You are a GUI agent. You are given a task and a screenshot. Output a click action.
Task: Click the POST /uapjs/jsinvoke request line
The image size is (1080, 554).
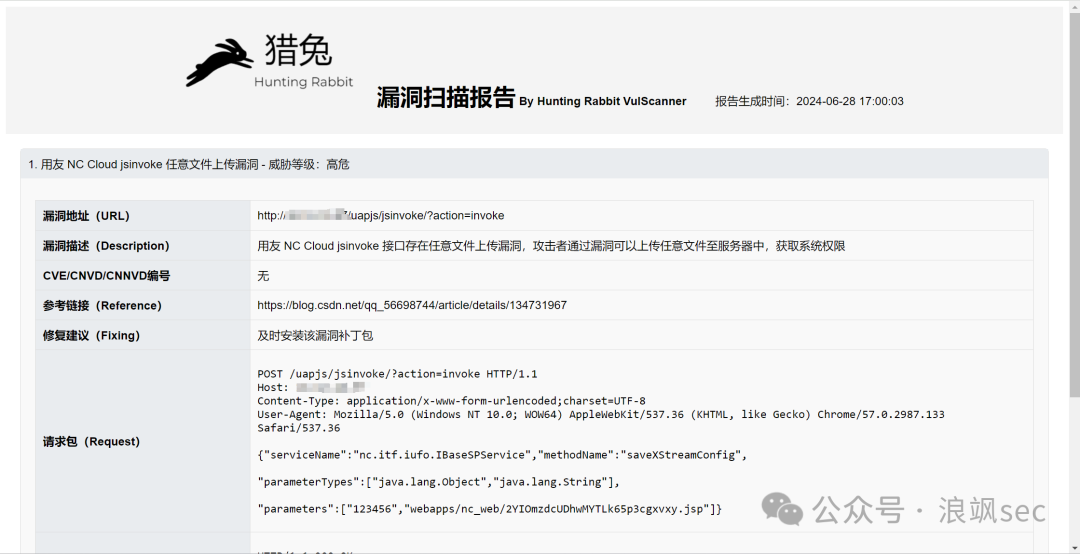point(397,374)
